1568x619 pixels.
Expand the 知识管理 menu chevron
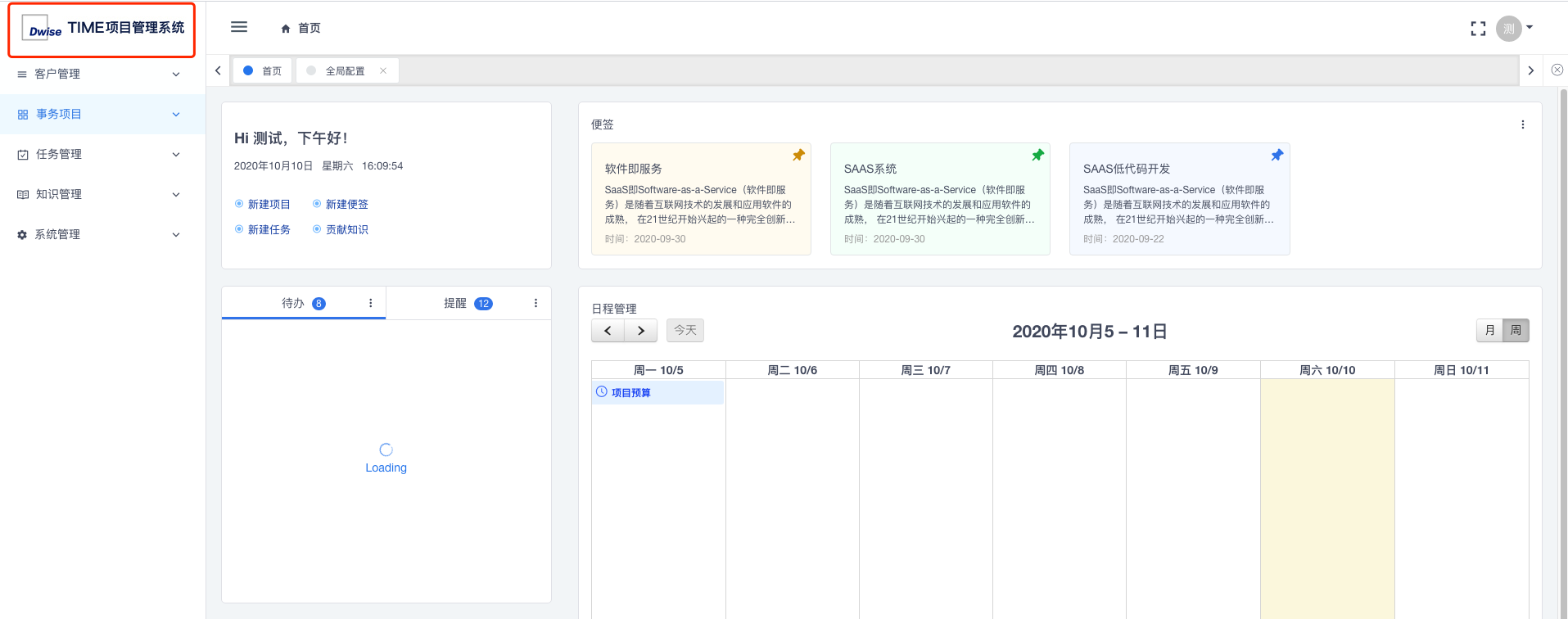(x=176, y=195)
